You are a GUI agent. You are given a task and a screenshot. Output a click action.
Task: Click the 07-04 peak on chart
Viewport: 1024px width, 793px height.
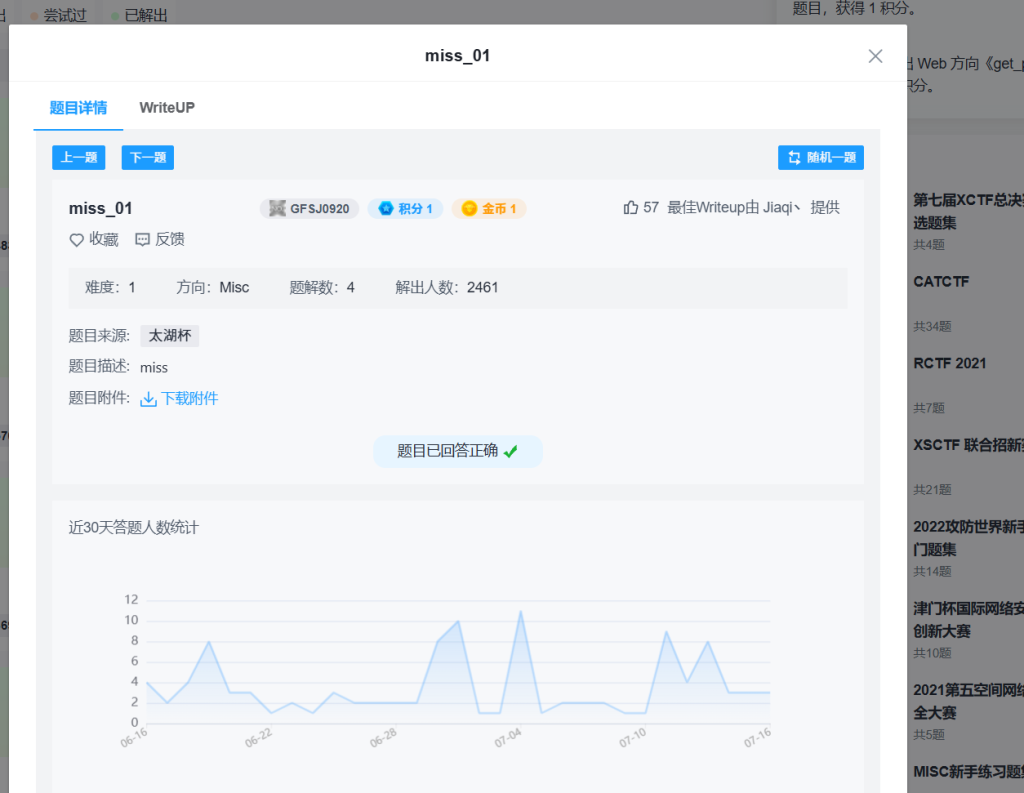point(520,611)
